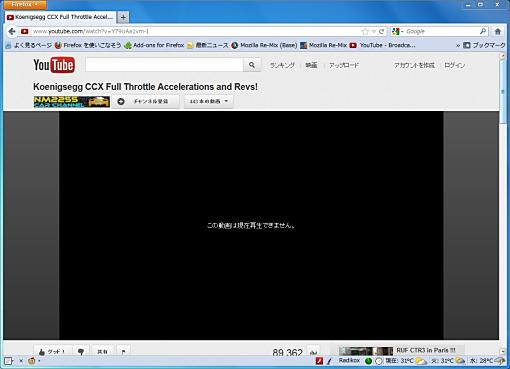Open the 'Add-ons for Firefox' bookmark
Screen dimensions: 510x369
154,45
